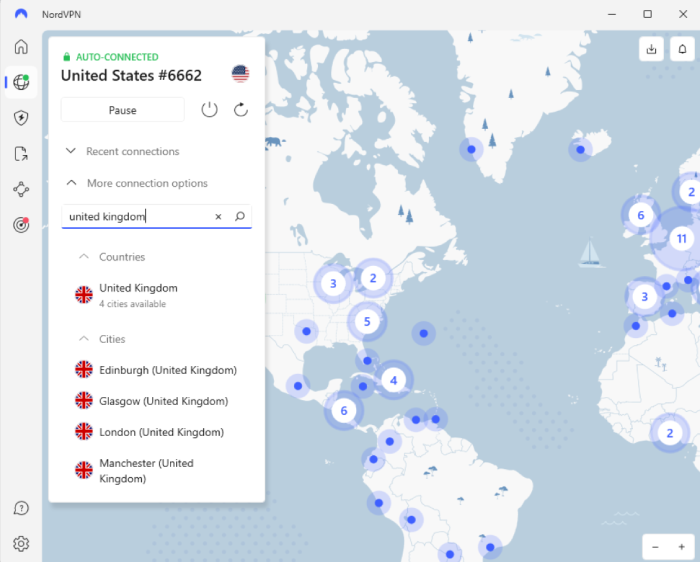Open Threat Protection shield icon

tap(21, 118)
